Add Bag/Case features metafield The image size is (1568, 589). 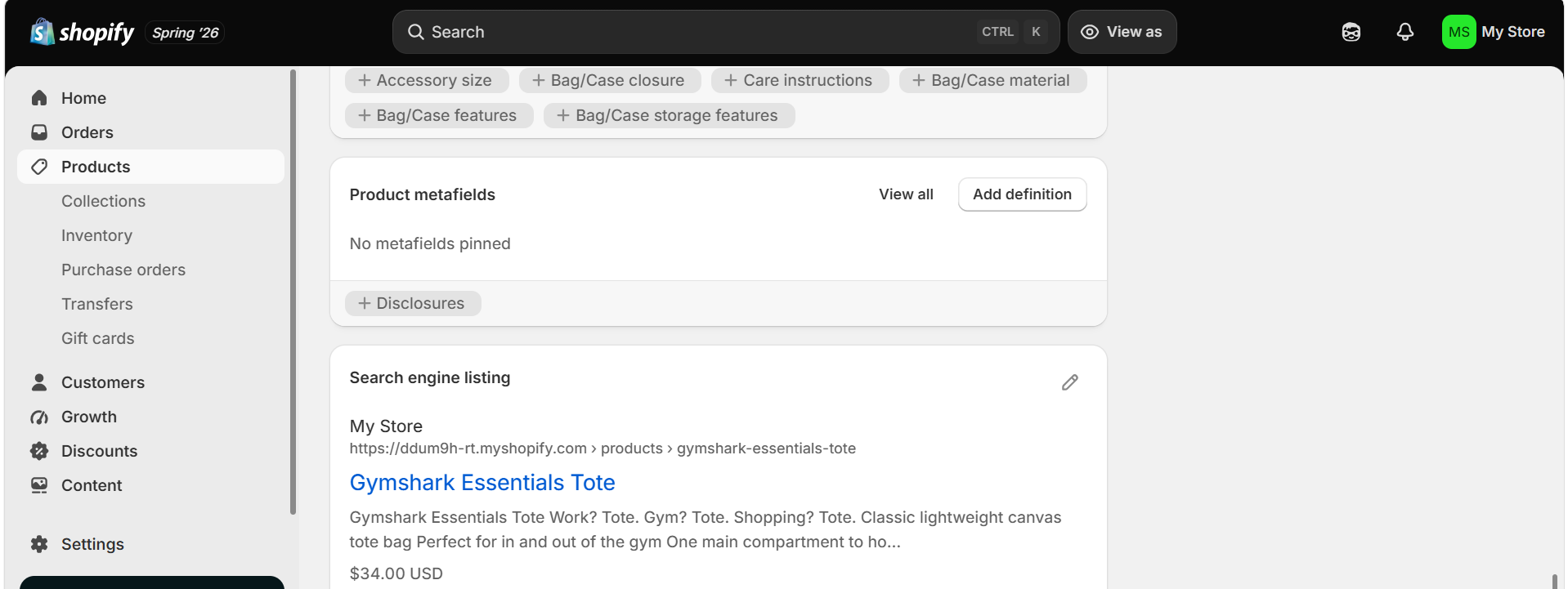tap(439, 115)
